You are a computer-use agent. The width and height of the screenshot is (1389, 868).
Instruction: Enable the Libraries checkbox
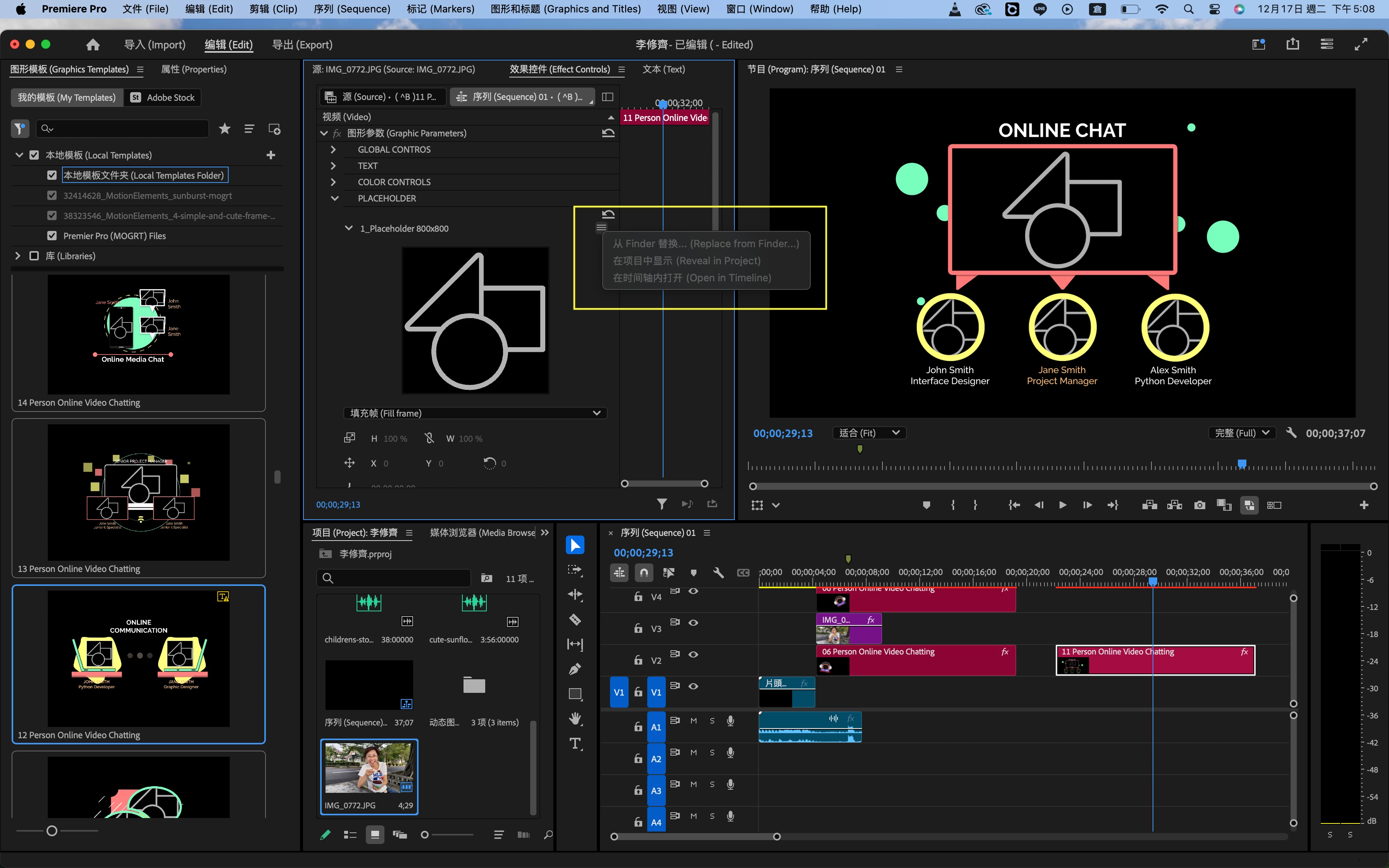click(34, 256)
